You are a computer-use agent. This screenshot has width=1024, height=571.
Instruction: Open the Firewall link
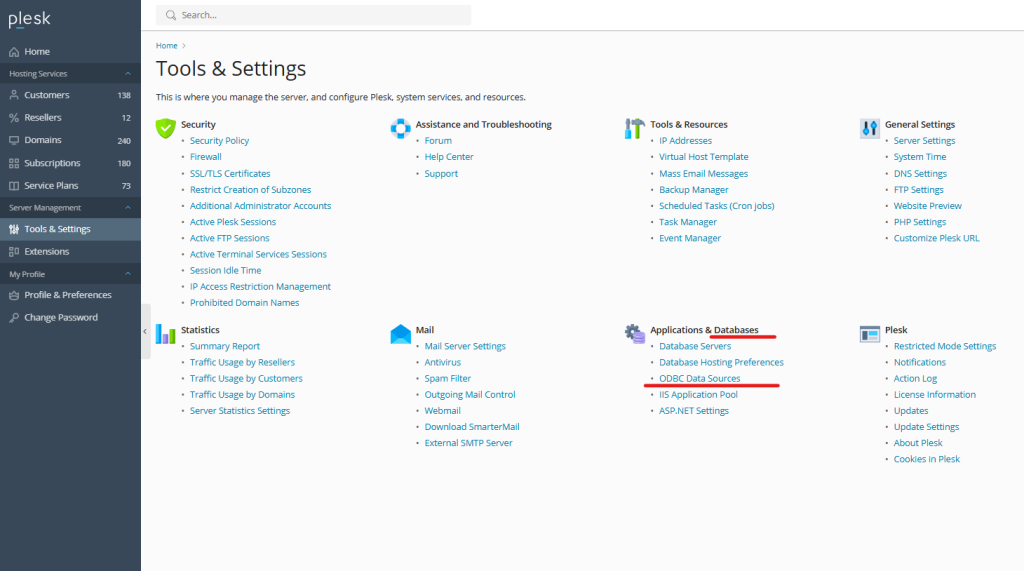point(206,157)
